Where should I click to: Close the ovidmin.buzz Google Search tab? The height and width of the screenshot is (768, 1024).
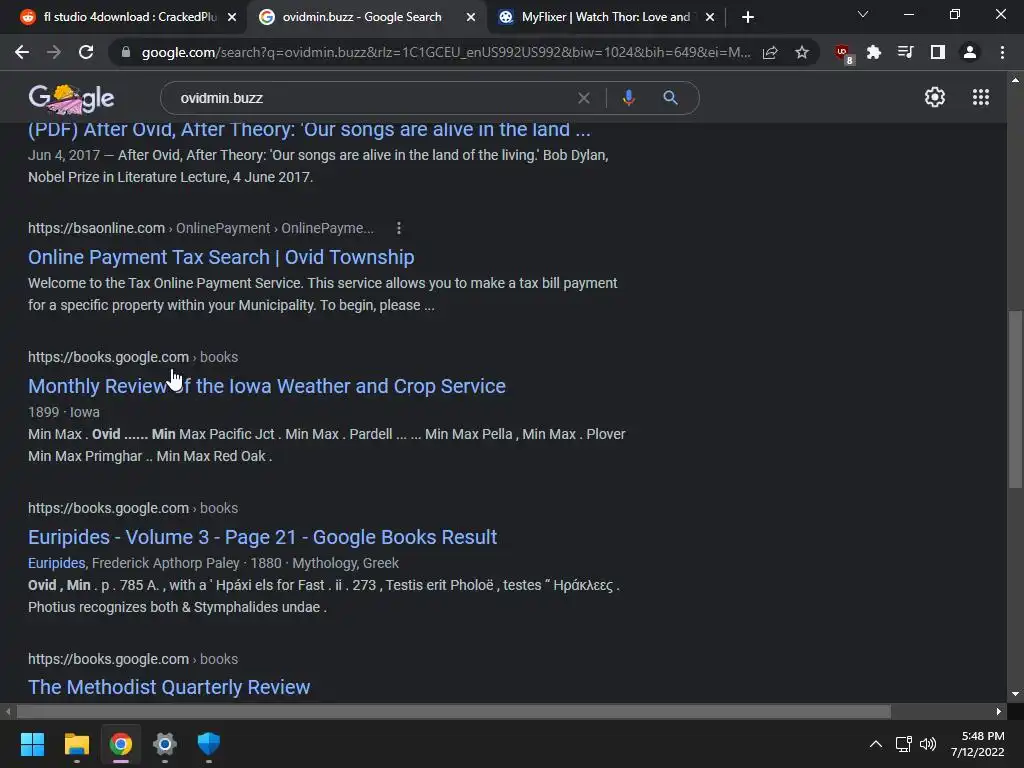[x=471, y=17]
